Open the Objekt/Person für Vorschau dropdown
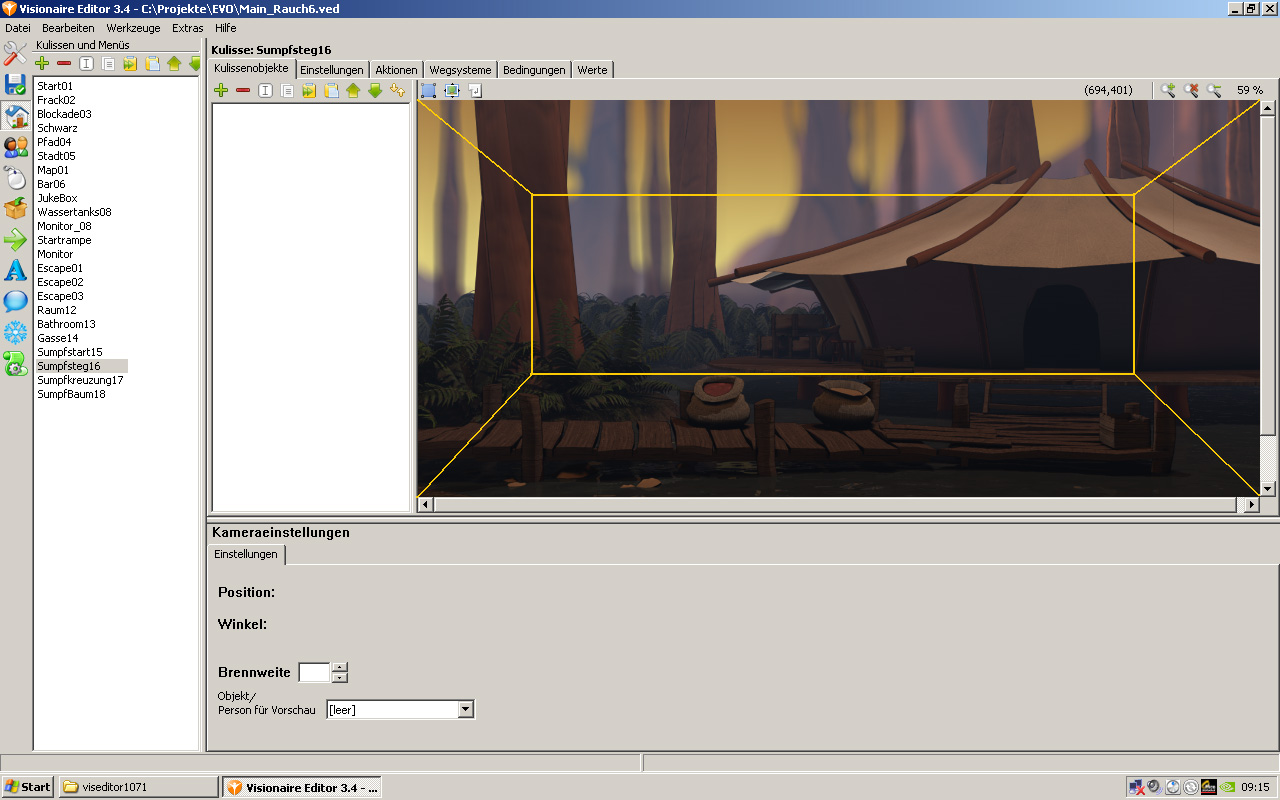This screenshot has width=1280, height=800. [465, 710]
